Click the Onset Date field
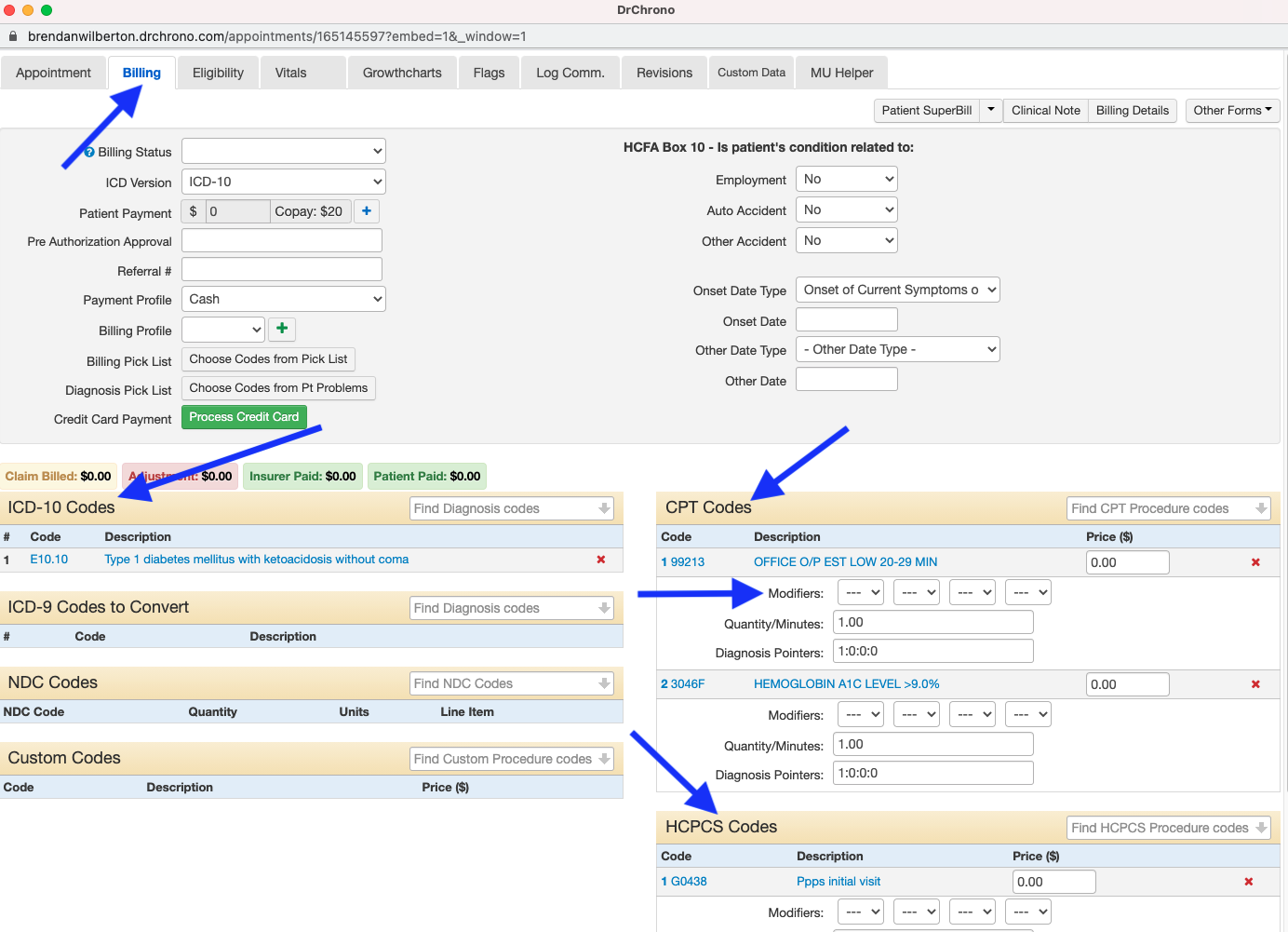1288x932 pixels. click(847, 319)
